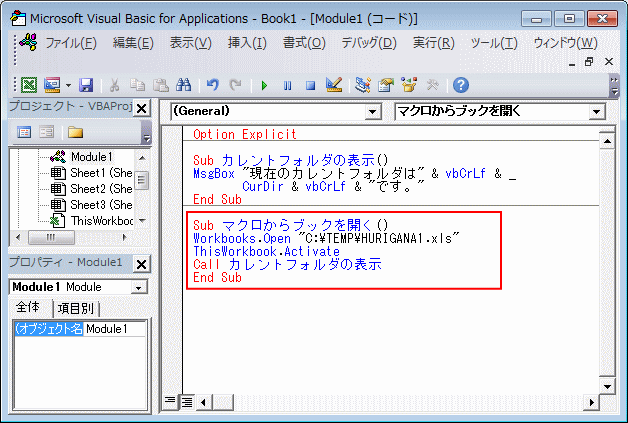
Task: Open Project Explorer toolbar icon
Action: 362,85
